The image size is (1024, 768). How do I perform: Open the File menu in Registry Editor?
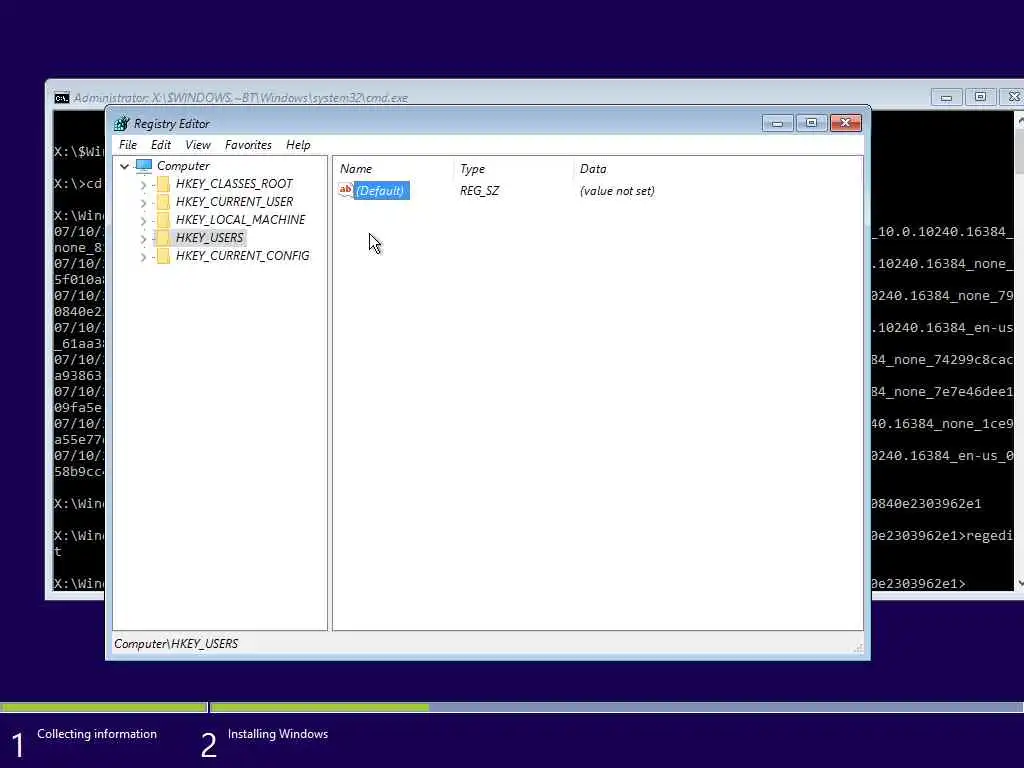tap(128, 145)
